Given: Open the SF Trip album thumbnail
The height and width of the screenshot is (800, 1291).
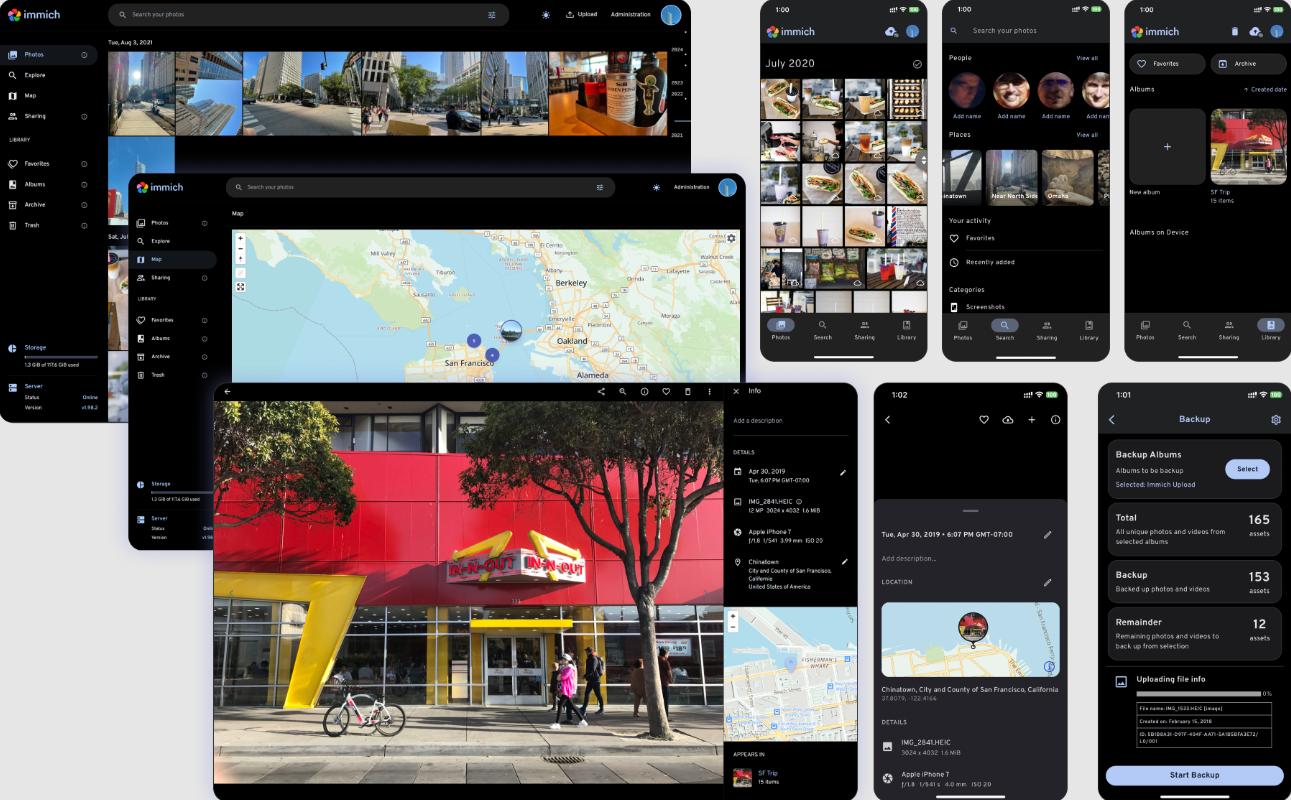Looking at the screenshot, I should point(1248,147).
